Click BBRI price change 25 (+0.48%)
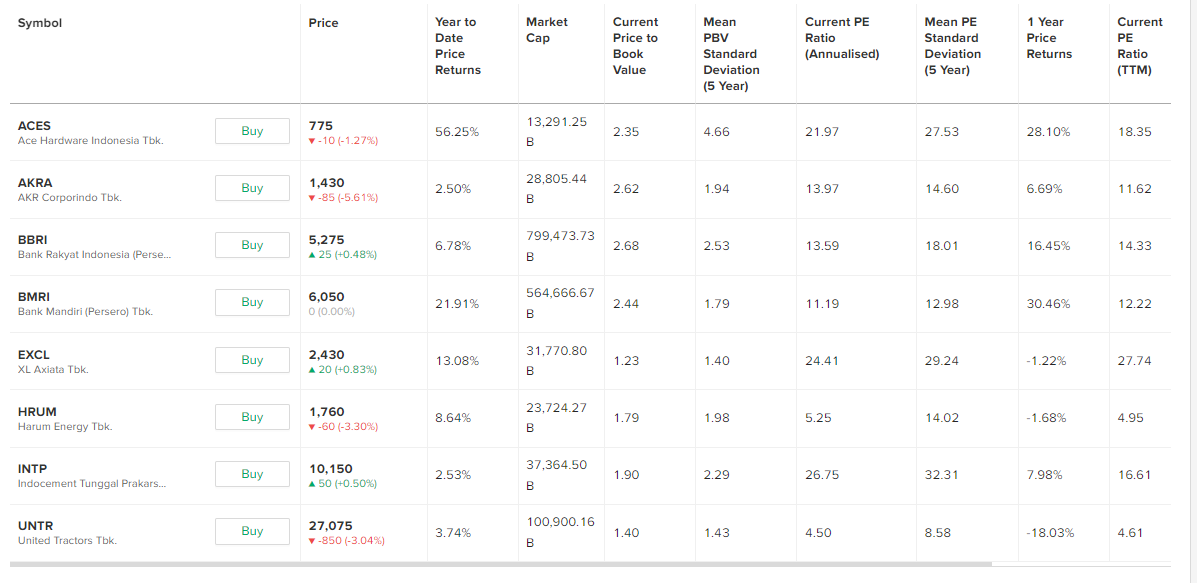 click(343, 255)
